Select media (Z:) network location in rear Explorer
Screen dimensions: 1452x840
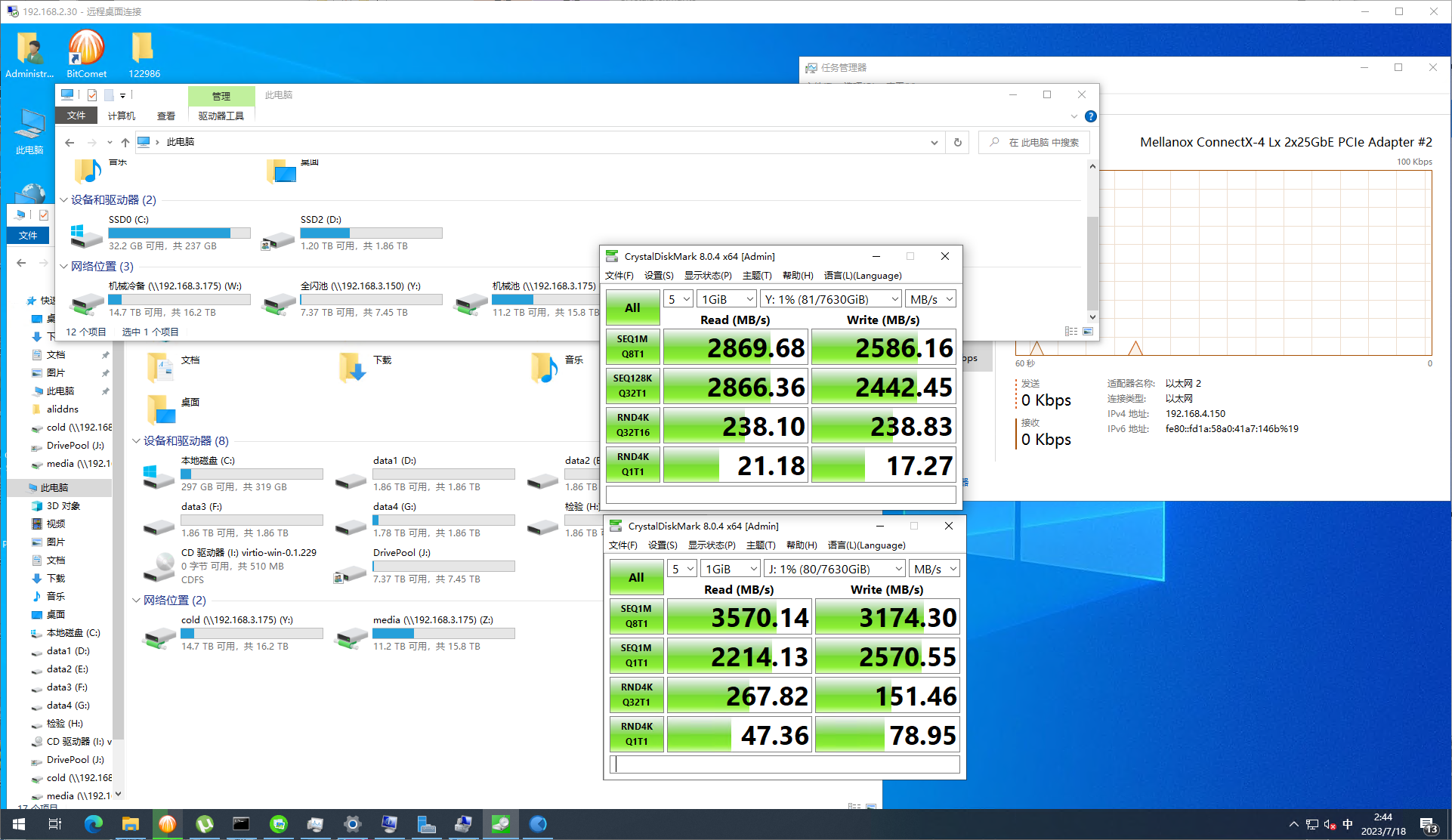click(x=424, y=633)
